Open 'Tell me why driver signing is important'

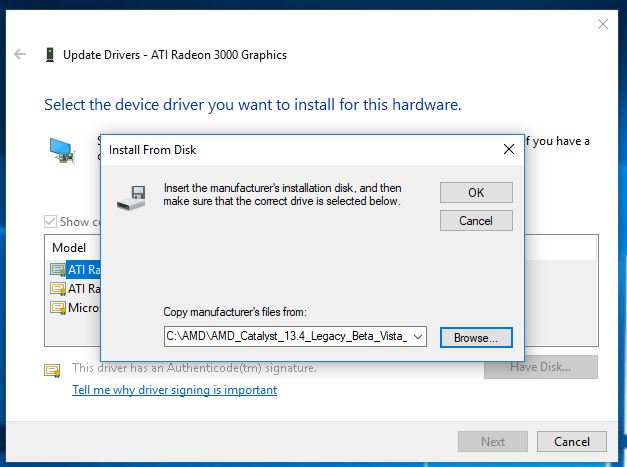[174, 390]
